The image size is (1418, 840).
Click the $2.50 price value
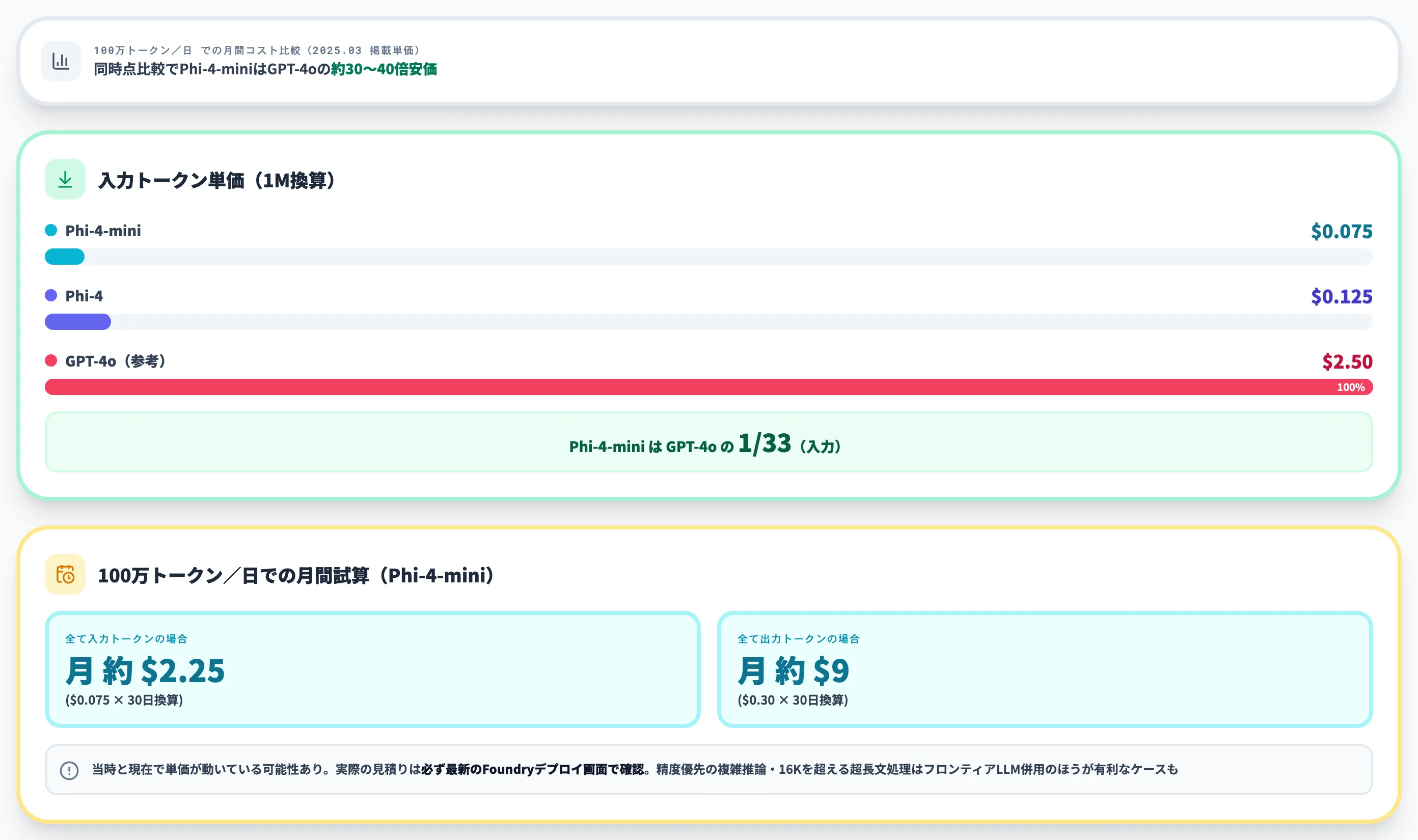1347,361
